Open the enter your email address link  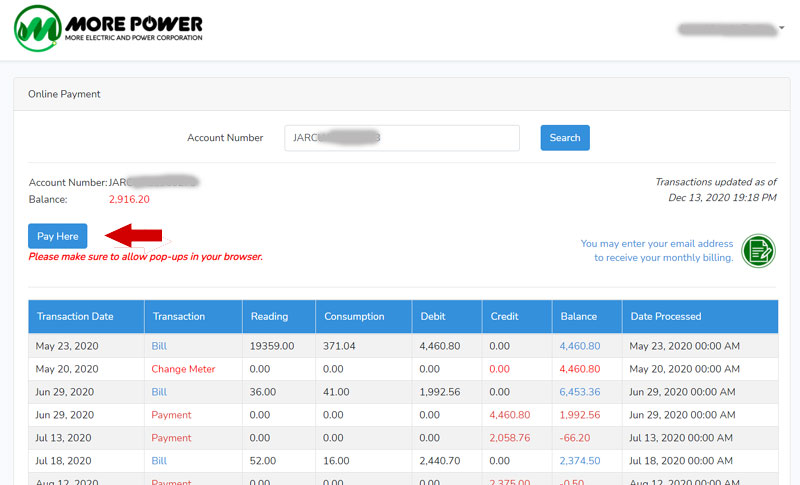[x=657, y=250]
